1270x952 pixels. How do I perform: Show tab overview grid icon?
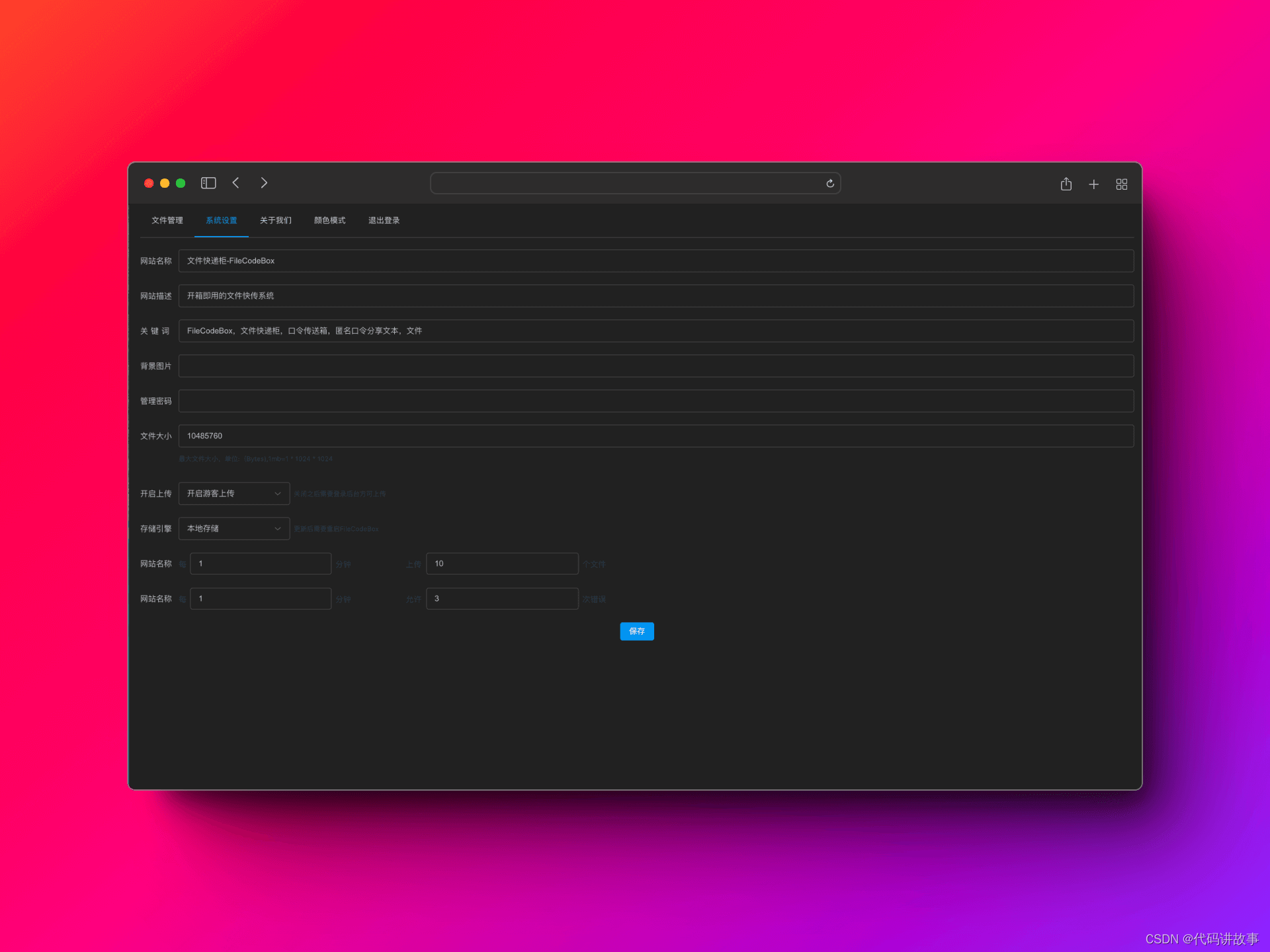coord(1122,184)
